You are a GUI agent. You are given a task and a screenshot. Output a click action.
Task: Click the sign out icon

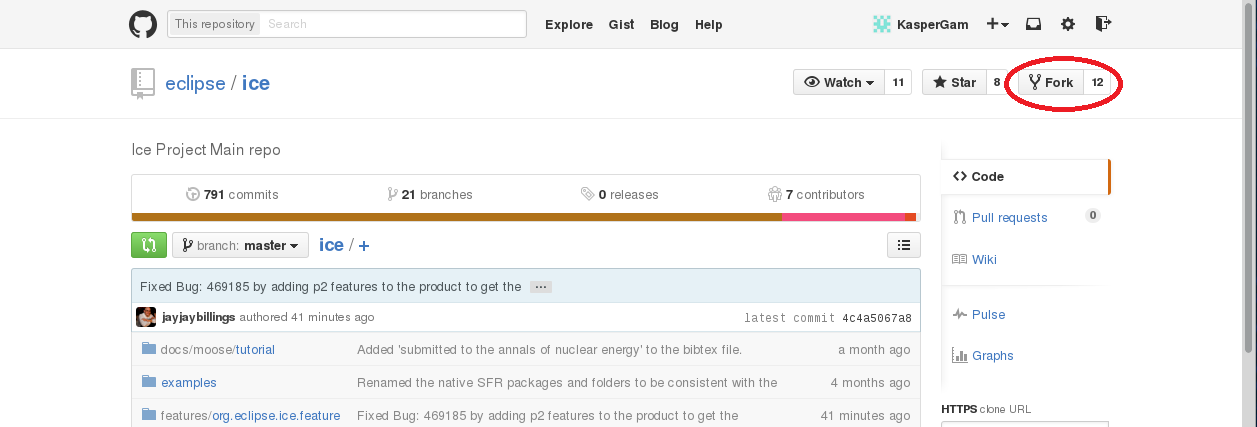[1103, 24]
